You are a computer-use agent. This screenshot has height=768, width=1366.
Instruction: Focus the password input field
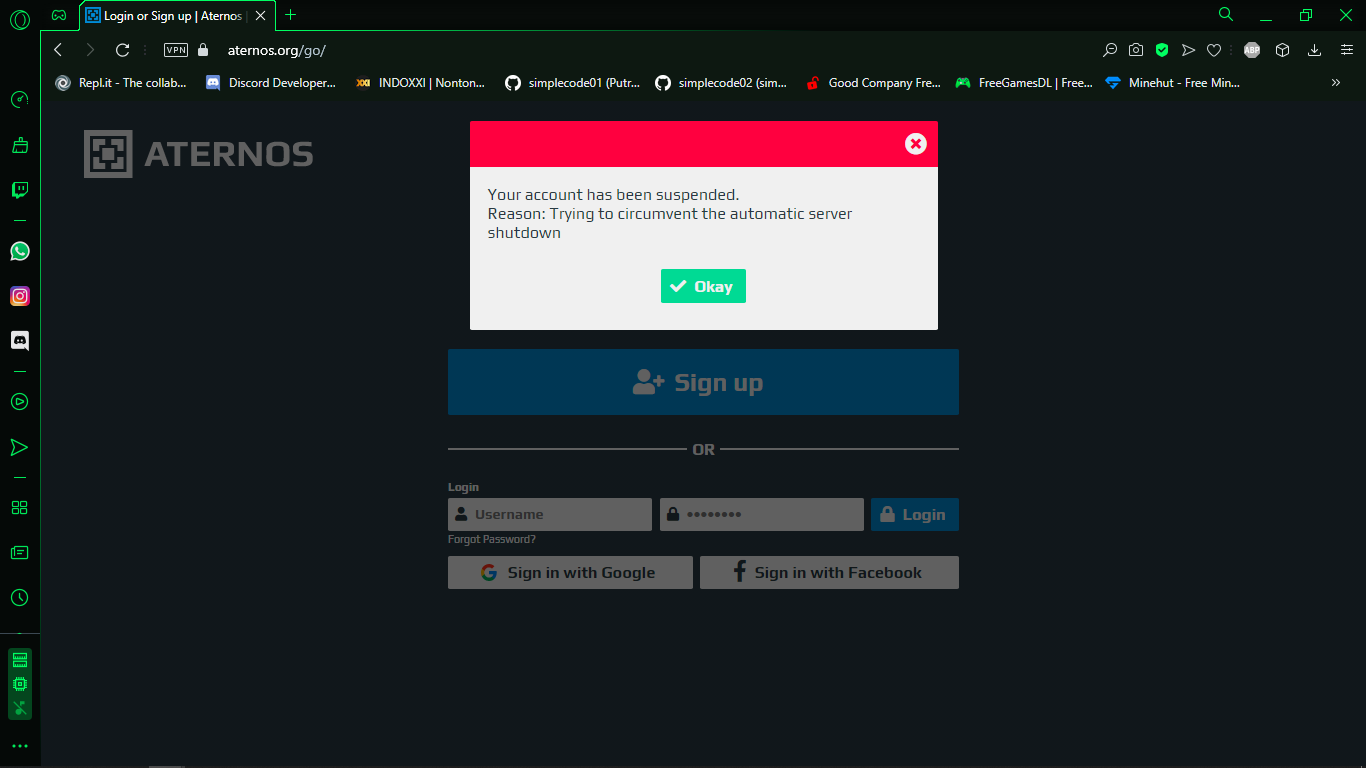pos(762,514)
